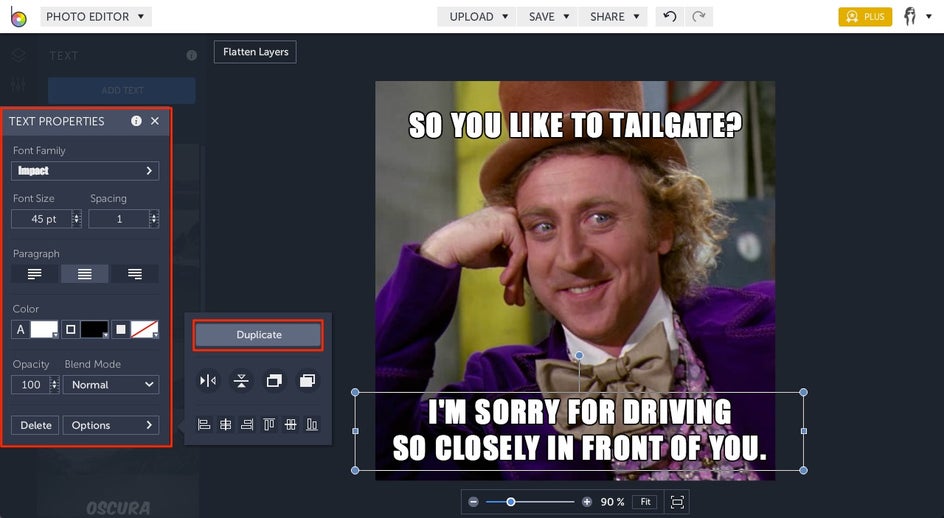Duplicate the selected text layer
Screen dimensions: 944x518
(258, 335)
